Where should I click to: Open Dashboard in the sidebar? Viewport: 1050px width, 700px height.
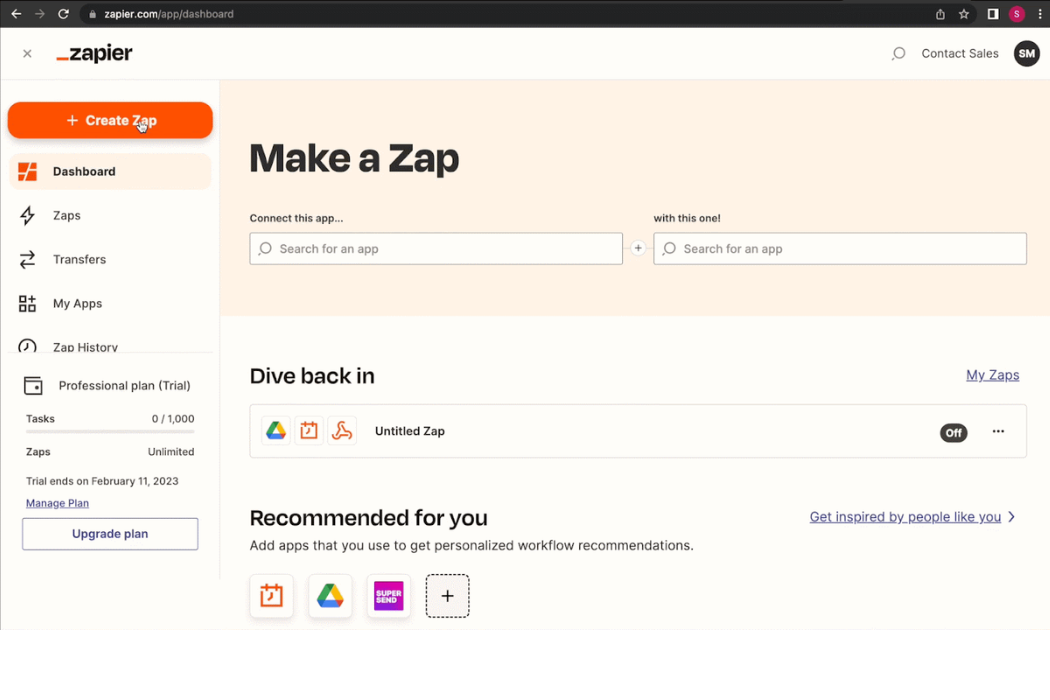110,171
